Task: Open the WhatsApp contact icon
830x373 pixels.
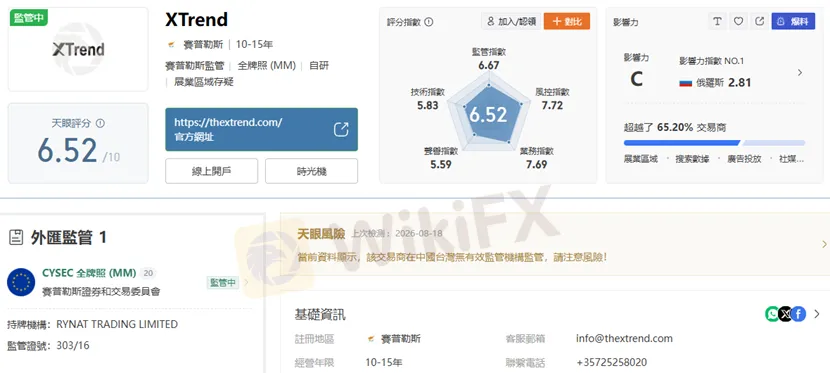Action: (772, 314)
